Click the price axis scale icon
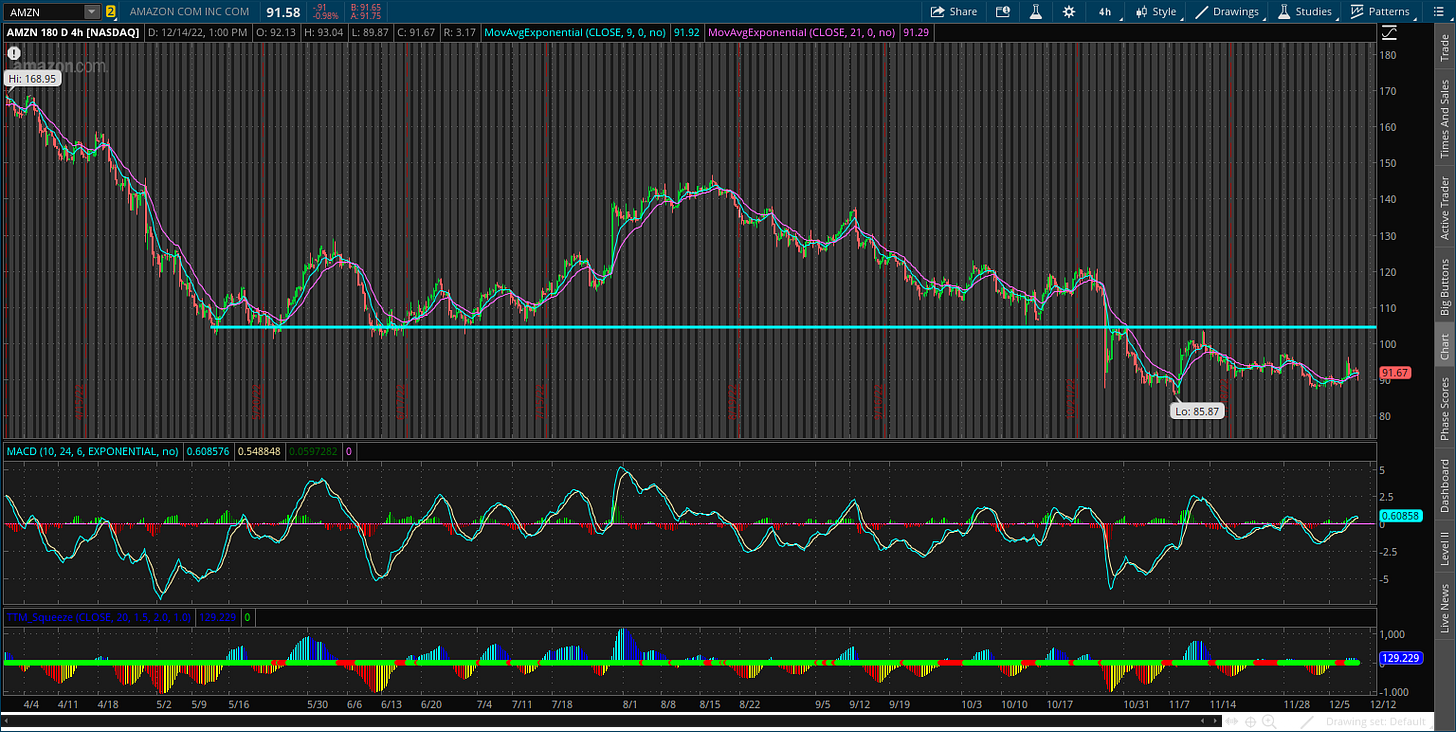Viewport: 1456px width, 732px height. point(1390,33)
